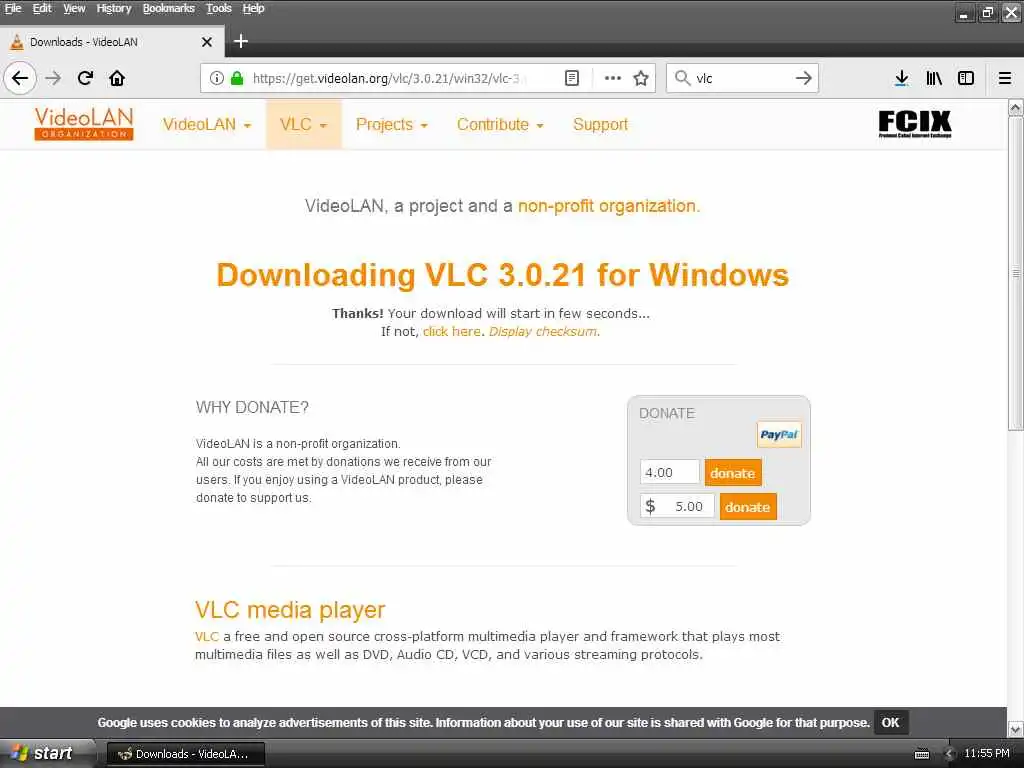1024x768 pixels.
Task: Click the green padlock security icon
Action: pyautogui.click(x=237, y=78)
